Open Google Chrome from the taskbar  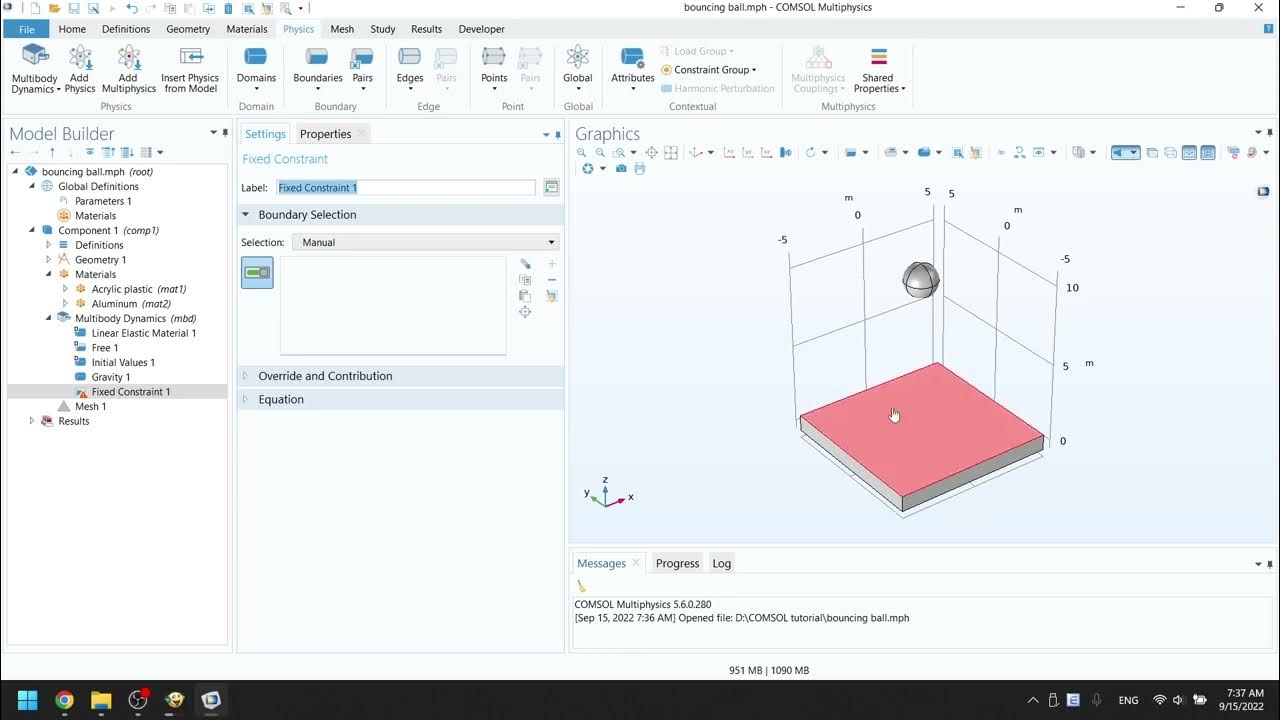coord(64,700)
